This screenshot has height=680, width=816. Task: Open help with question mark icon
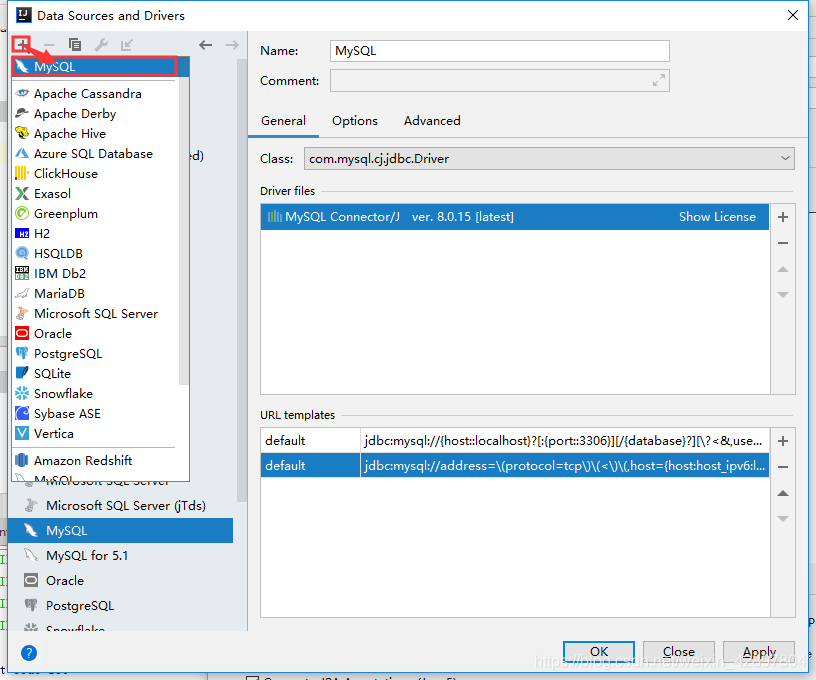[29, 653]
